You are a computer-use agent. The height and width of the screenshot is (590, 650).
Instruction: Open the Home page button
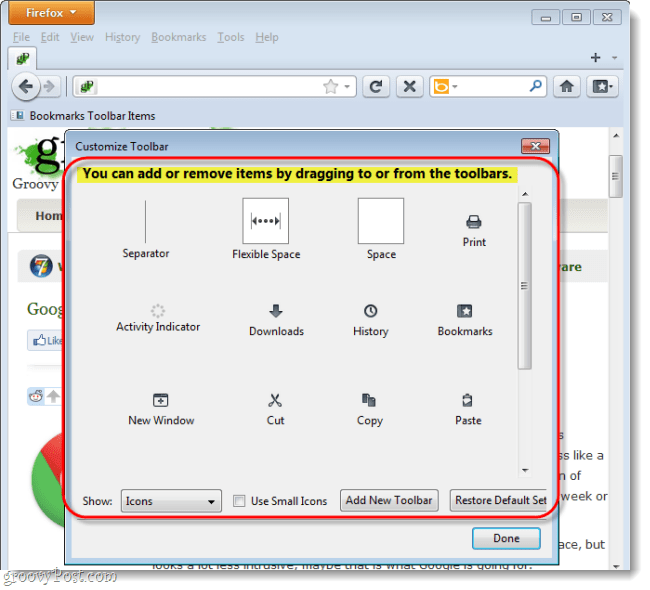(567, 87)
